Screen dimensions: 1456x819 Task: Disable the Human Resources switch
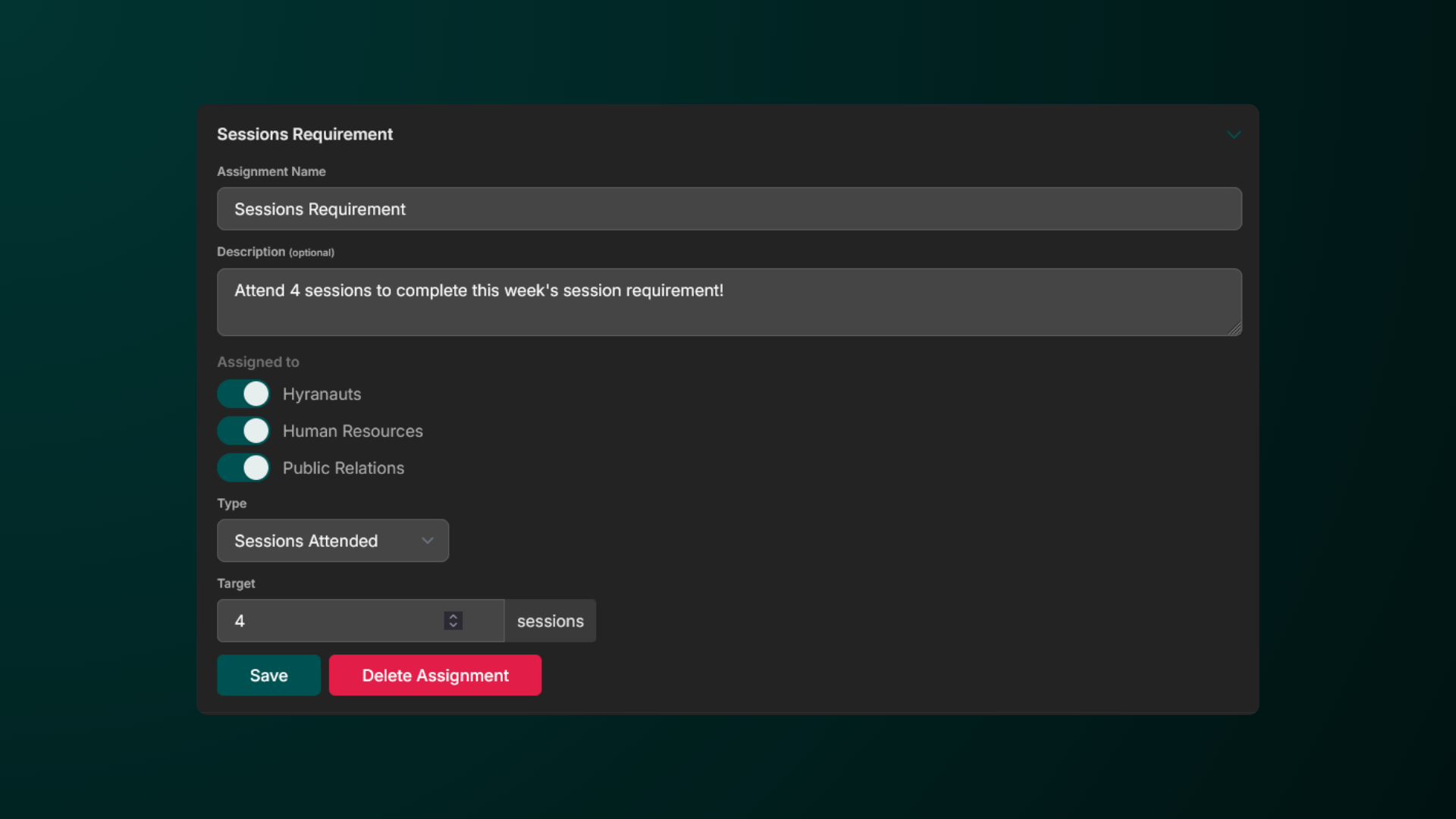243,431
